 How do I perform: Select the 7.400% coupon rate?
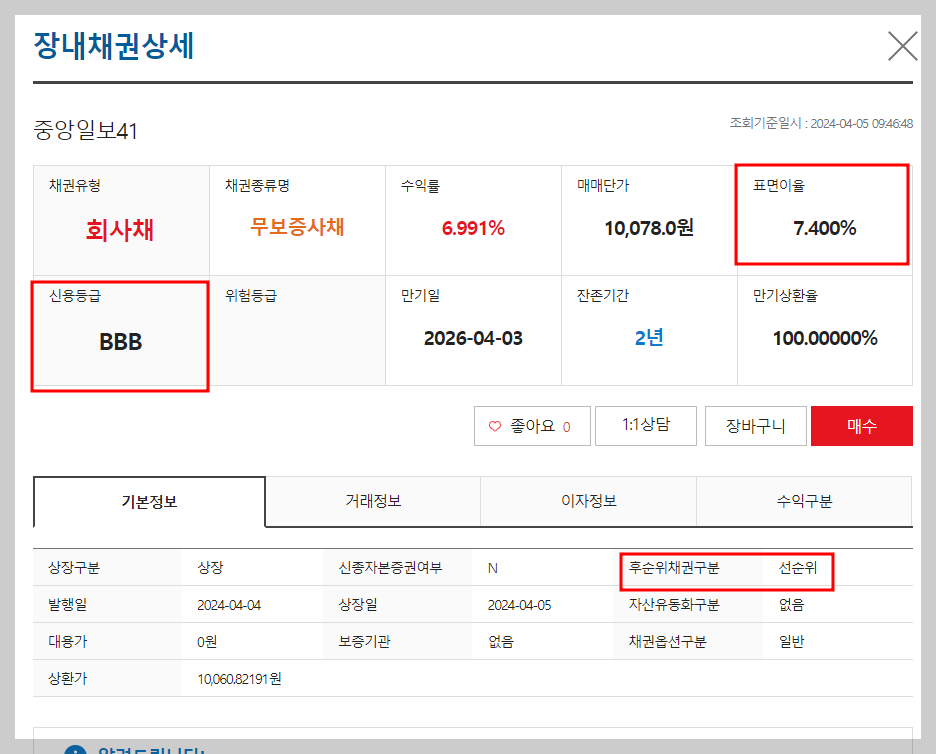[824, 228]
